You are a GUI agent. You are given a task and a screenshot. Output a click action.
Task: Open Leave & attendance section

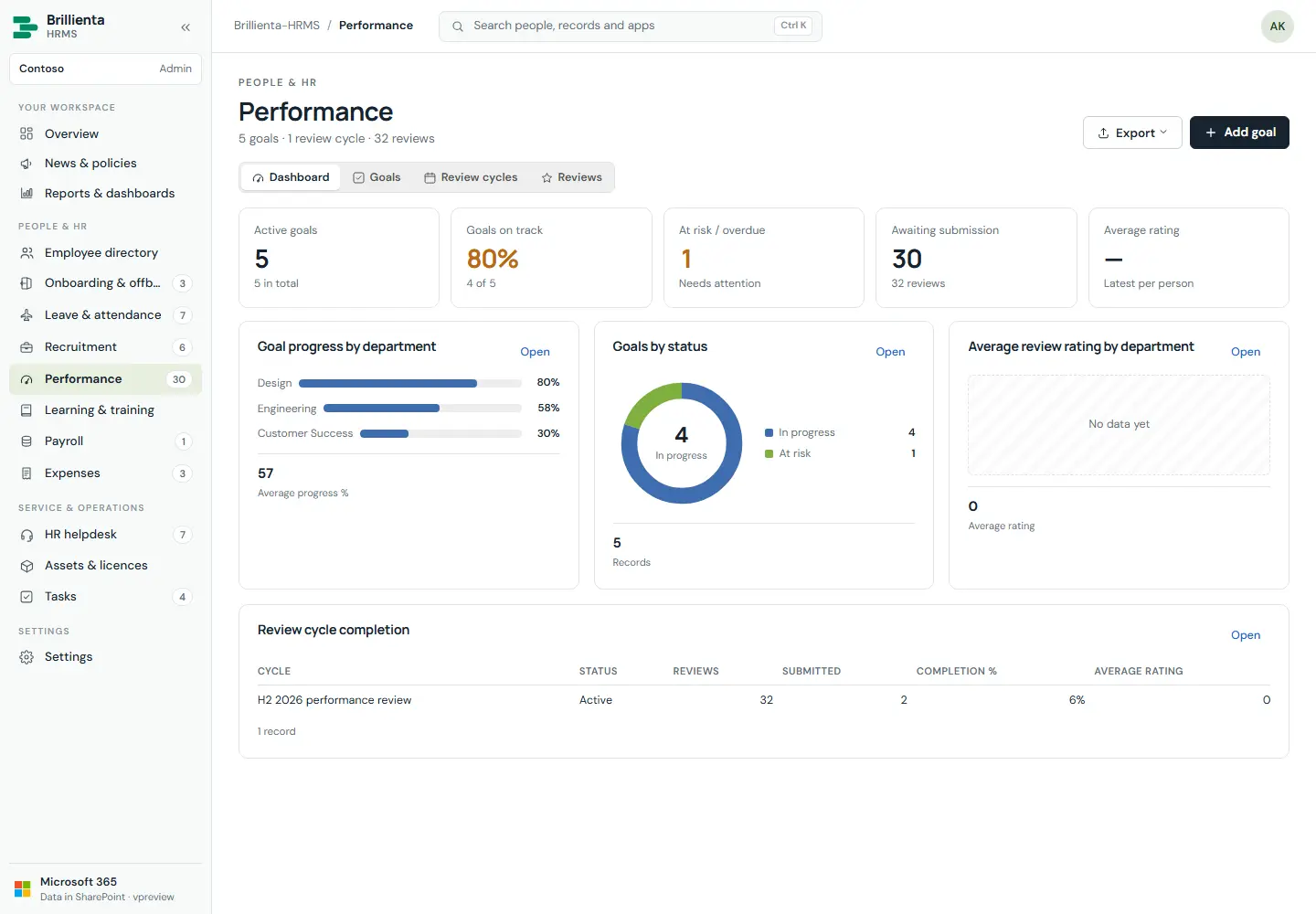tap(105, 314)
